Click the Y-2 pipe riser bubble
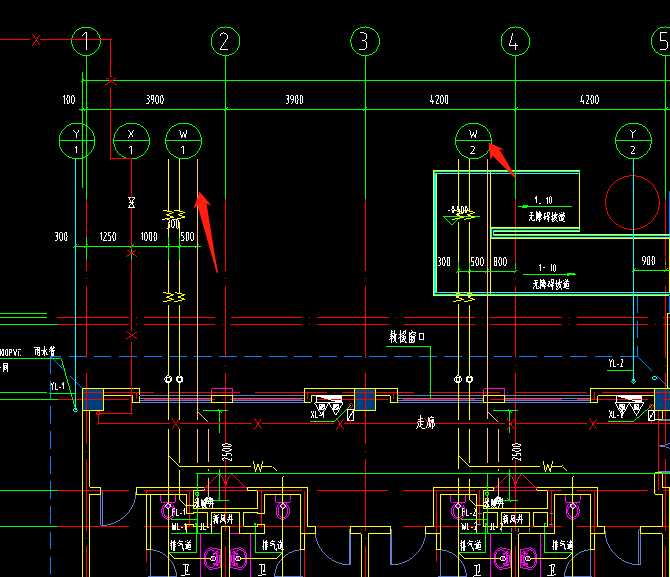Screen dimensions: 670x577 pos(632,141)
